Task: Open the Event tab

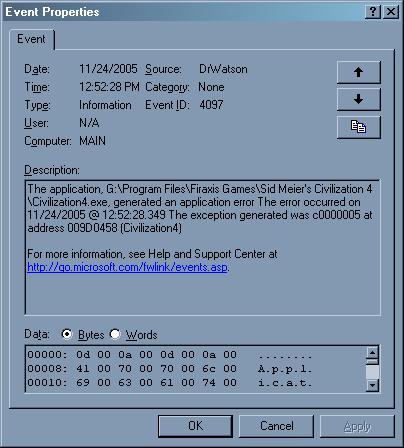Action: pos(31,39)
